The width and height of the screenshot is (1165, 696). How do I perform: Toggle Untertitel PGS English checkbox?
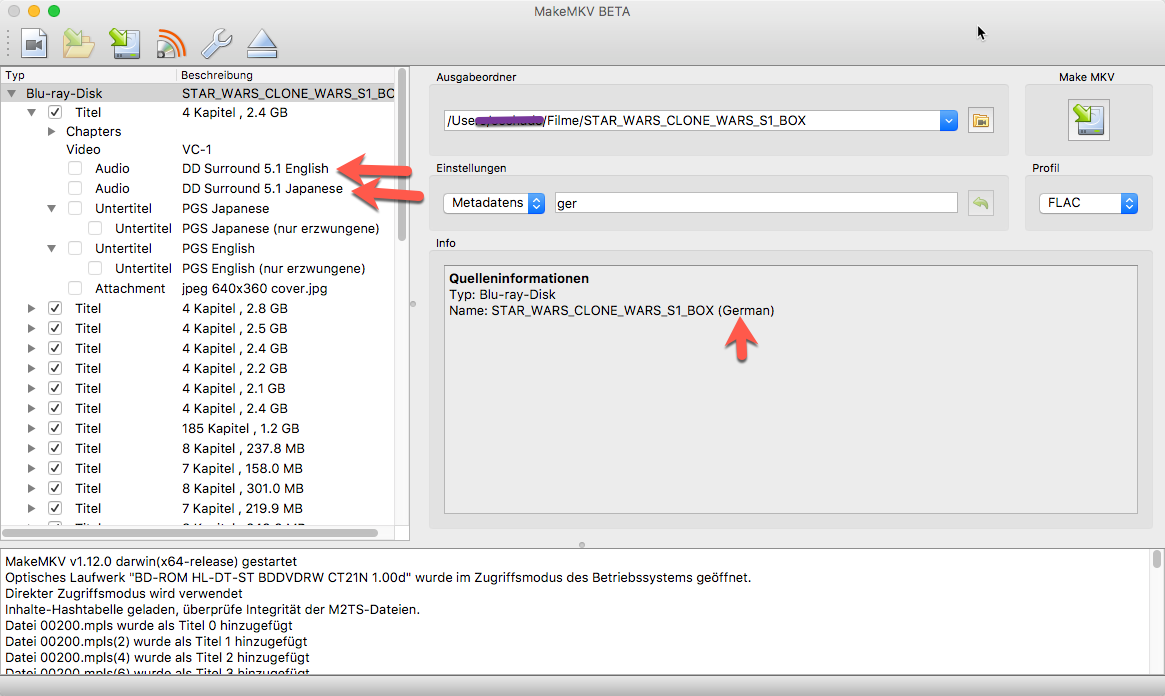pyautogui.click(x=75, y=248)
